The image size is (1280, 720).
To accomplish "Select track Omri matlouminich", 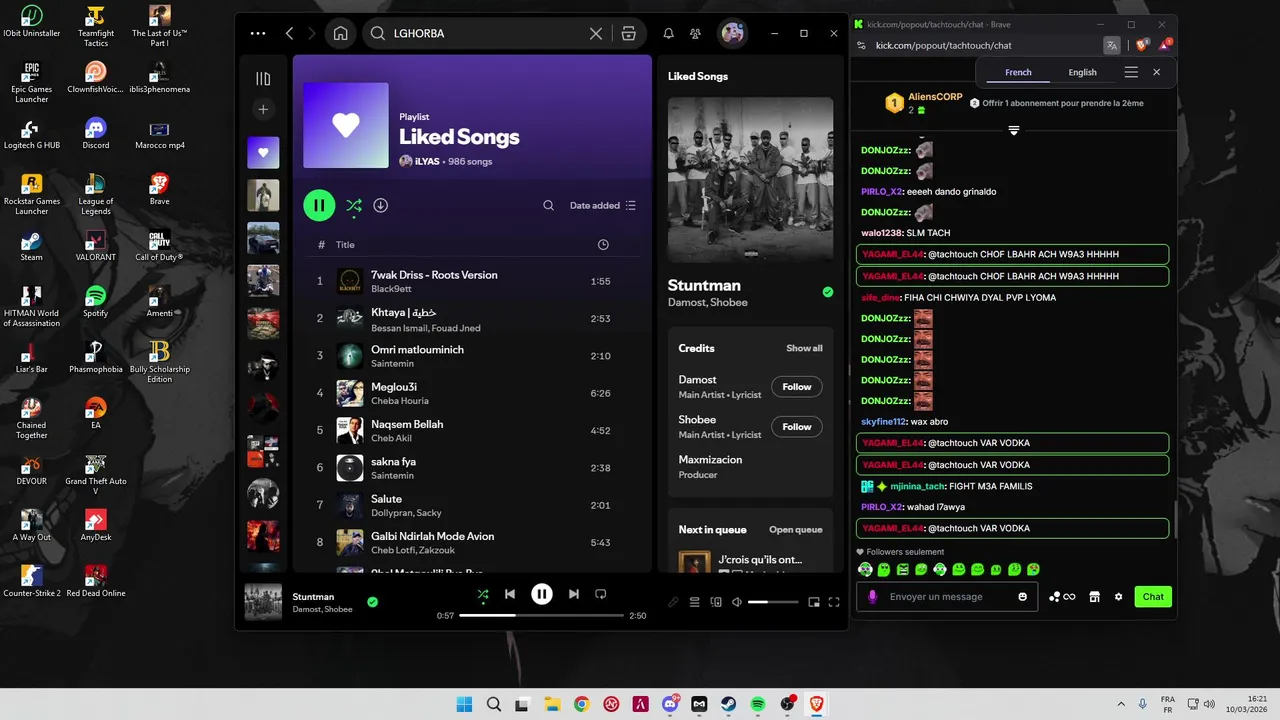I will pyautogui.click(x=417, y=350).
